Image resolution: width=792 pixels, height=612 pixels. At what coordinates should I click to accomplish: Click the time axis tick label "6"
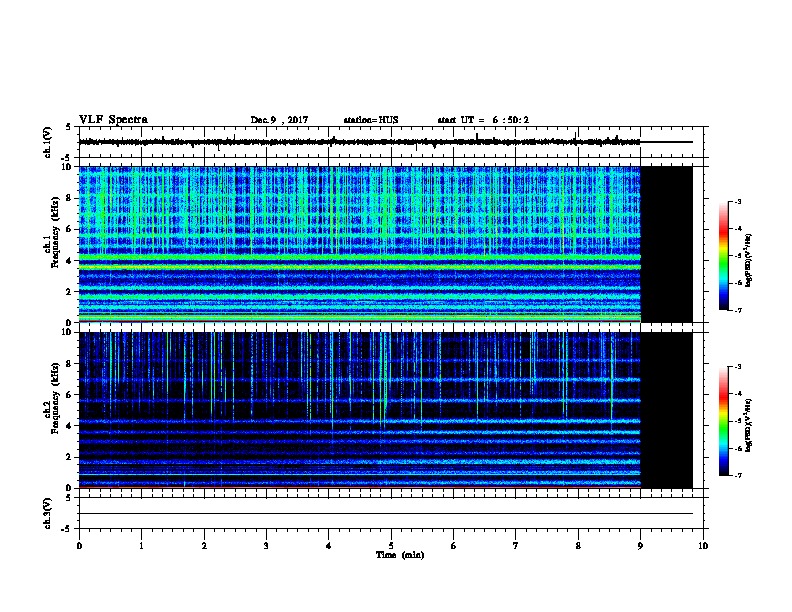[453, 546]
